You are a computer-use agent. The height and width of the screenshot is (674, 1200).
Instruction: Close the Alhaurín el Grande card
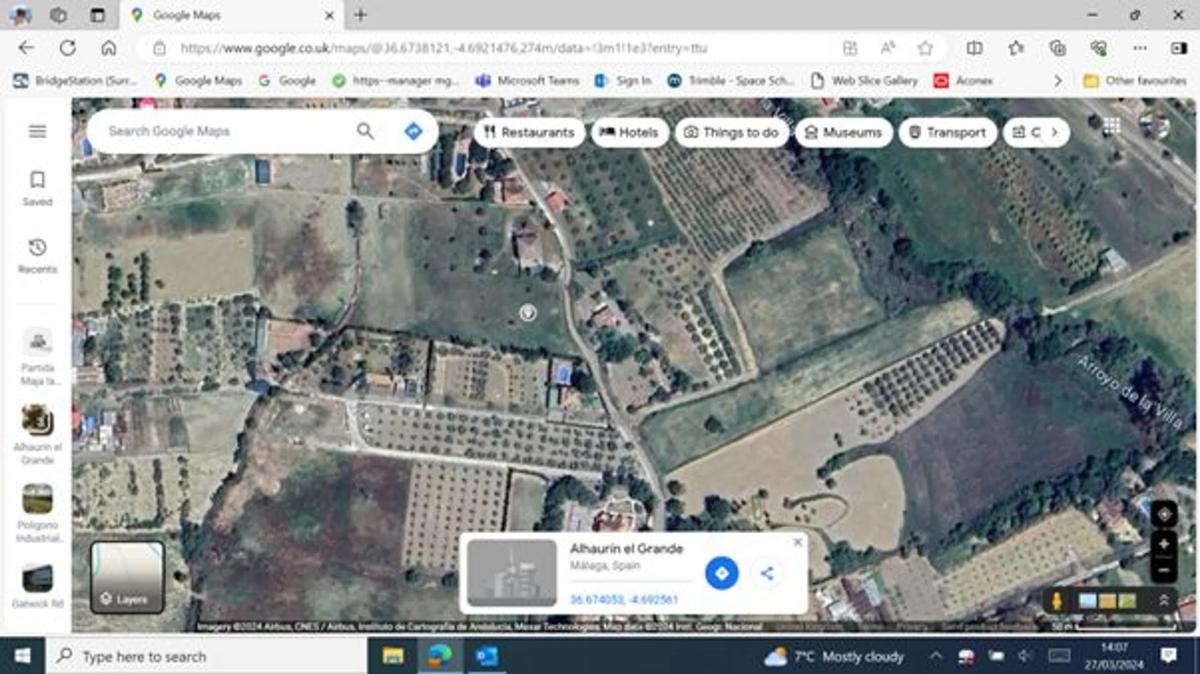[797, 542]
